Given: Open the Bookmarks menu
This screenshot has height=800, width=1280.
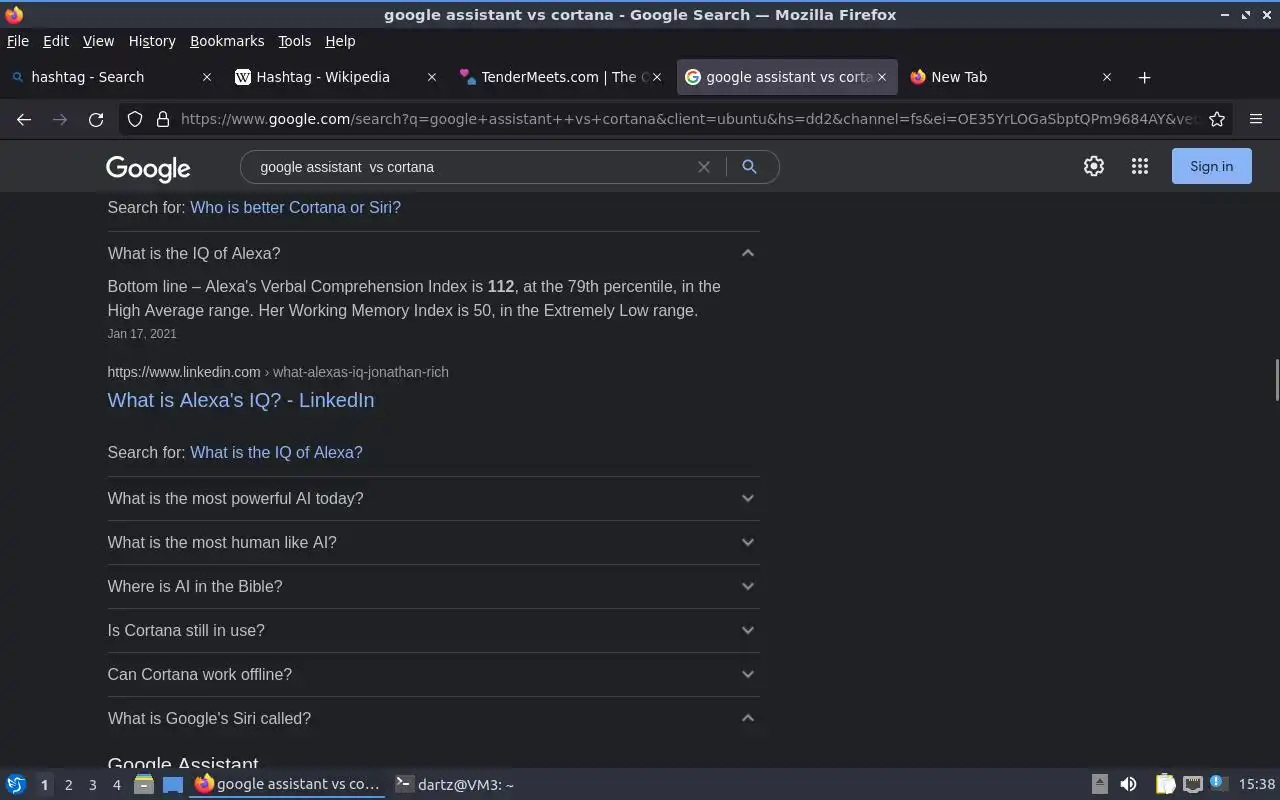Looking at the screenshot, I should pyautogui.click(x=227, y=41).
